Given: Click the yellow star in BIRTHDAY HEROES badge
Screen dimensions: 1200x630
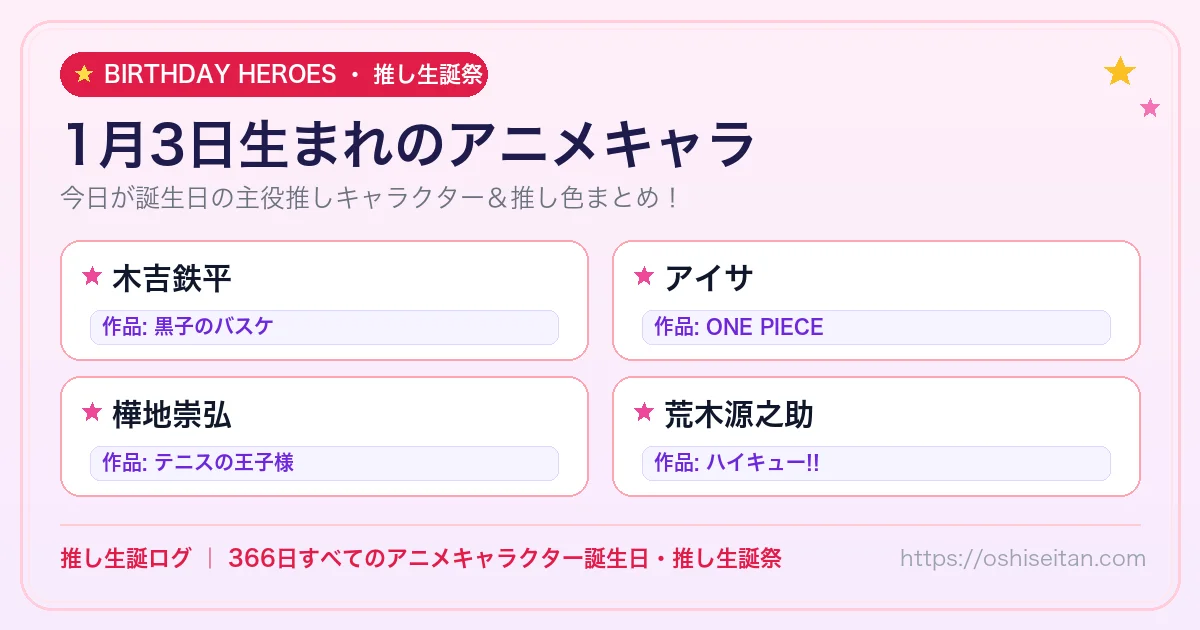Looking at the screenshot, I should (x=84, y=74).
